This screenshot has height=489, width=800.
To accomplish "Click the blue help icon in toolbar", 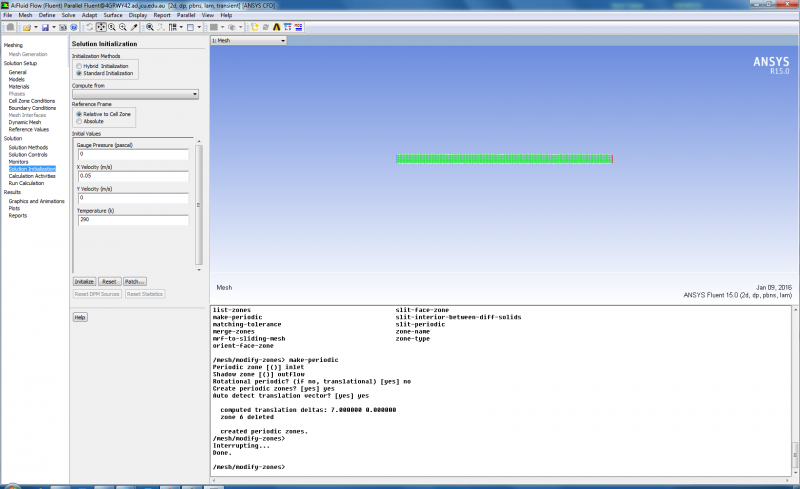I will (x=74, y=27).
